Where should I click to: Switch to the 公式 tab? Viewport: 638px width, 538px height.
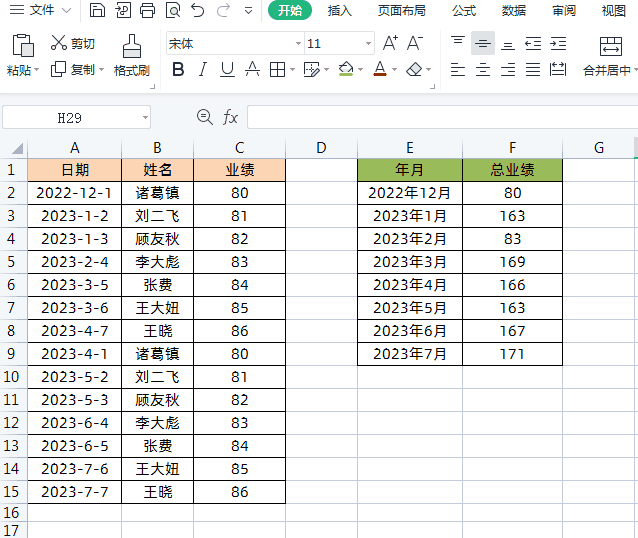click(x=464, y=10)
